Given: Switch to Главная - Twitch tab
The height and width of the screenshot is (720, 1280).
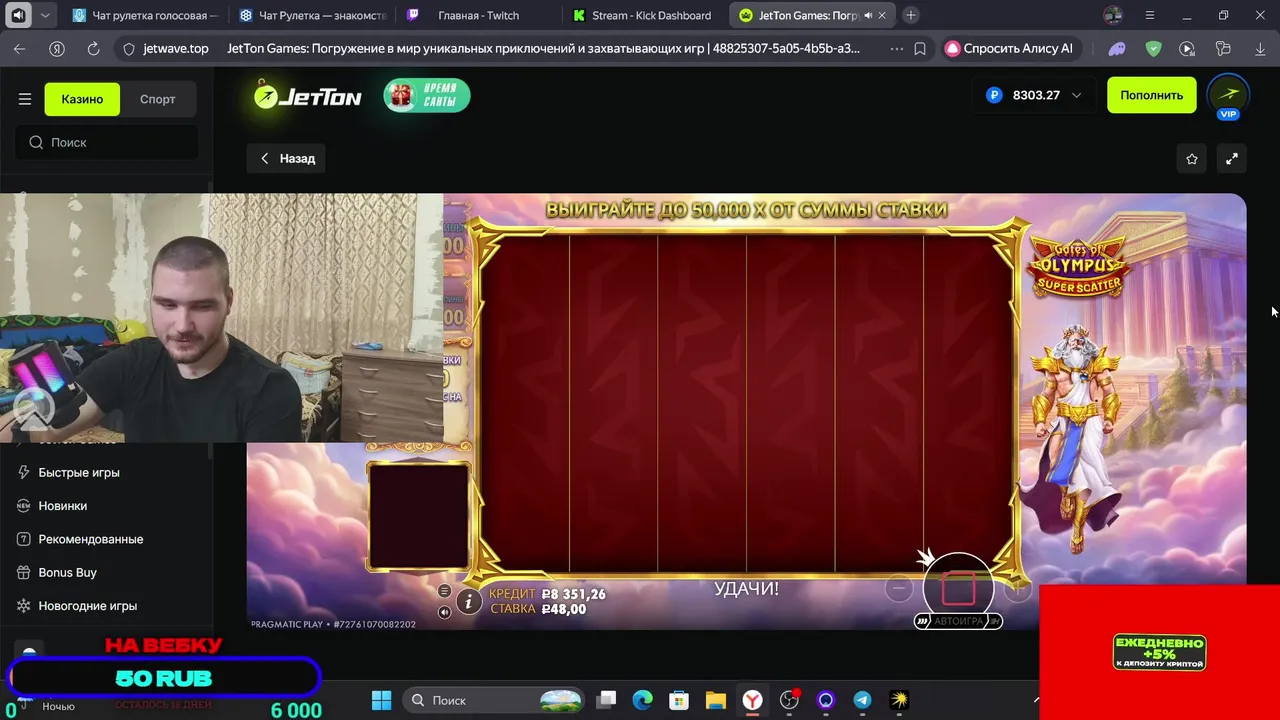Looking at the screenshot, I should [479, 15].
